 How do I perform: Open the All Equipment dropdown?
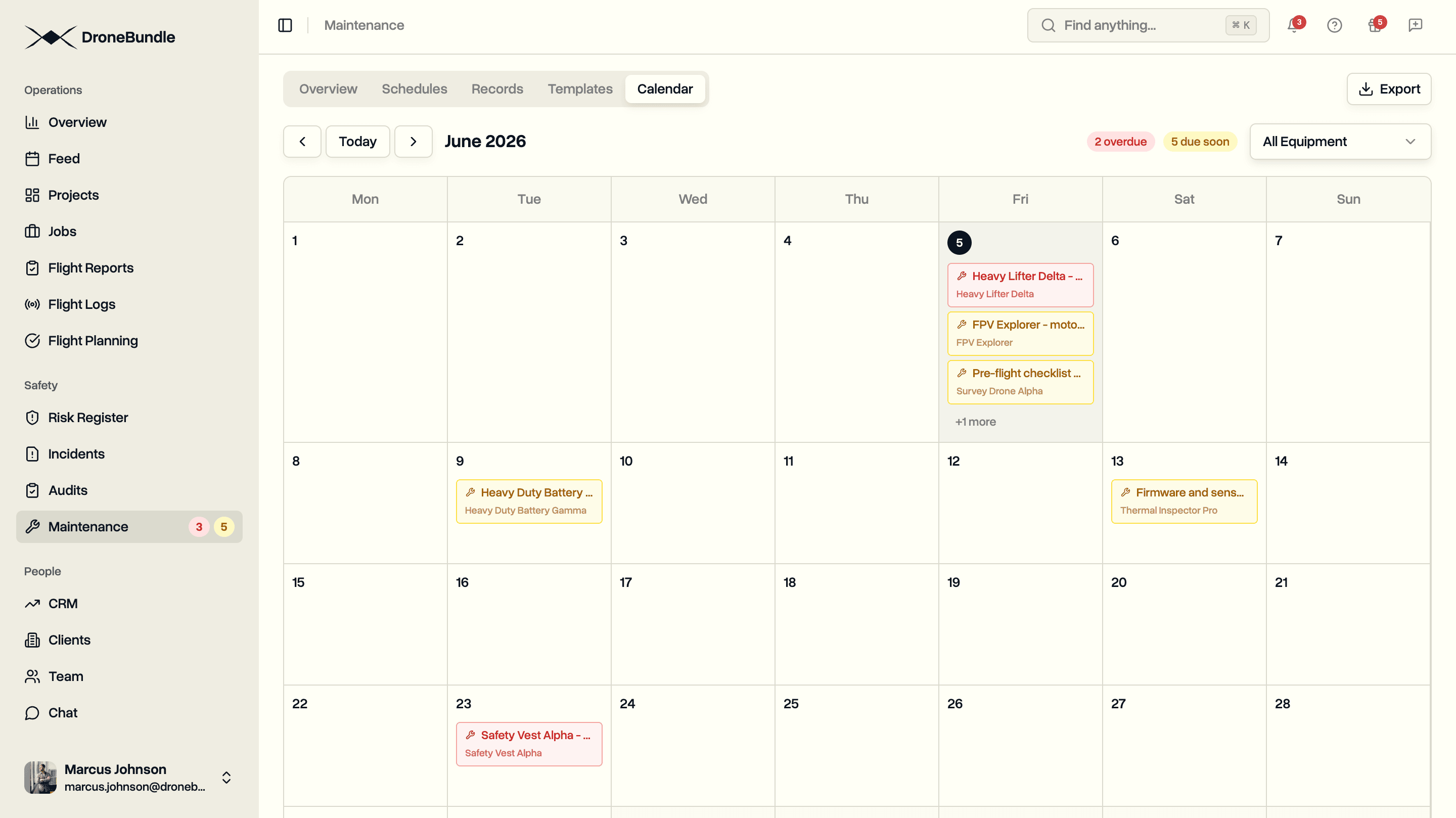[1340, 142]
